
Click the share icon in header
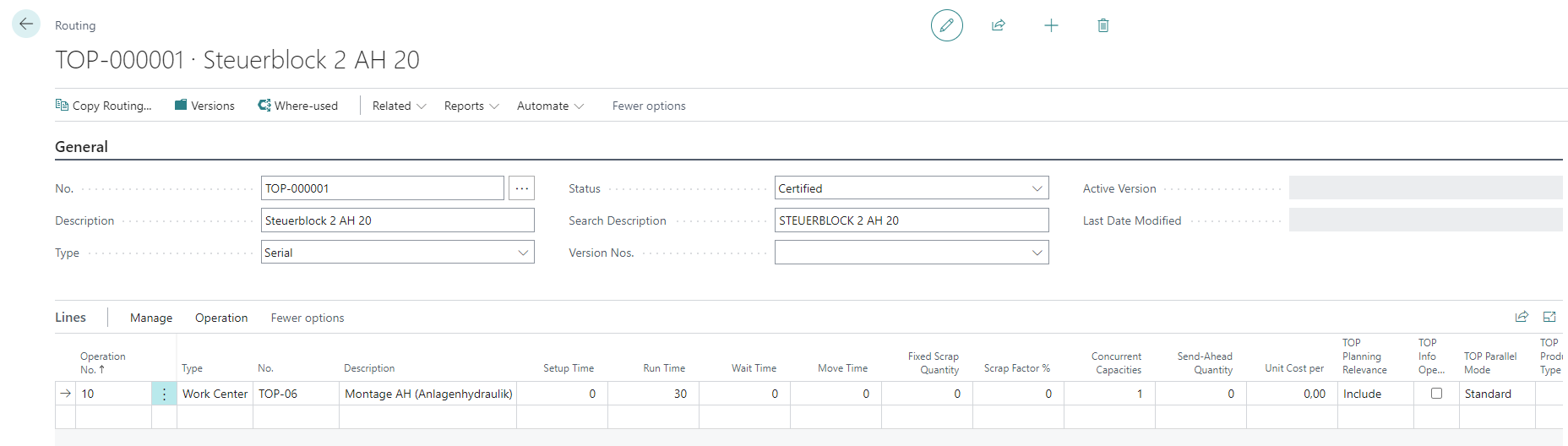point(999,25)
